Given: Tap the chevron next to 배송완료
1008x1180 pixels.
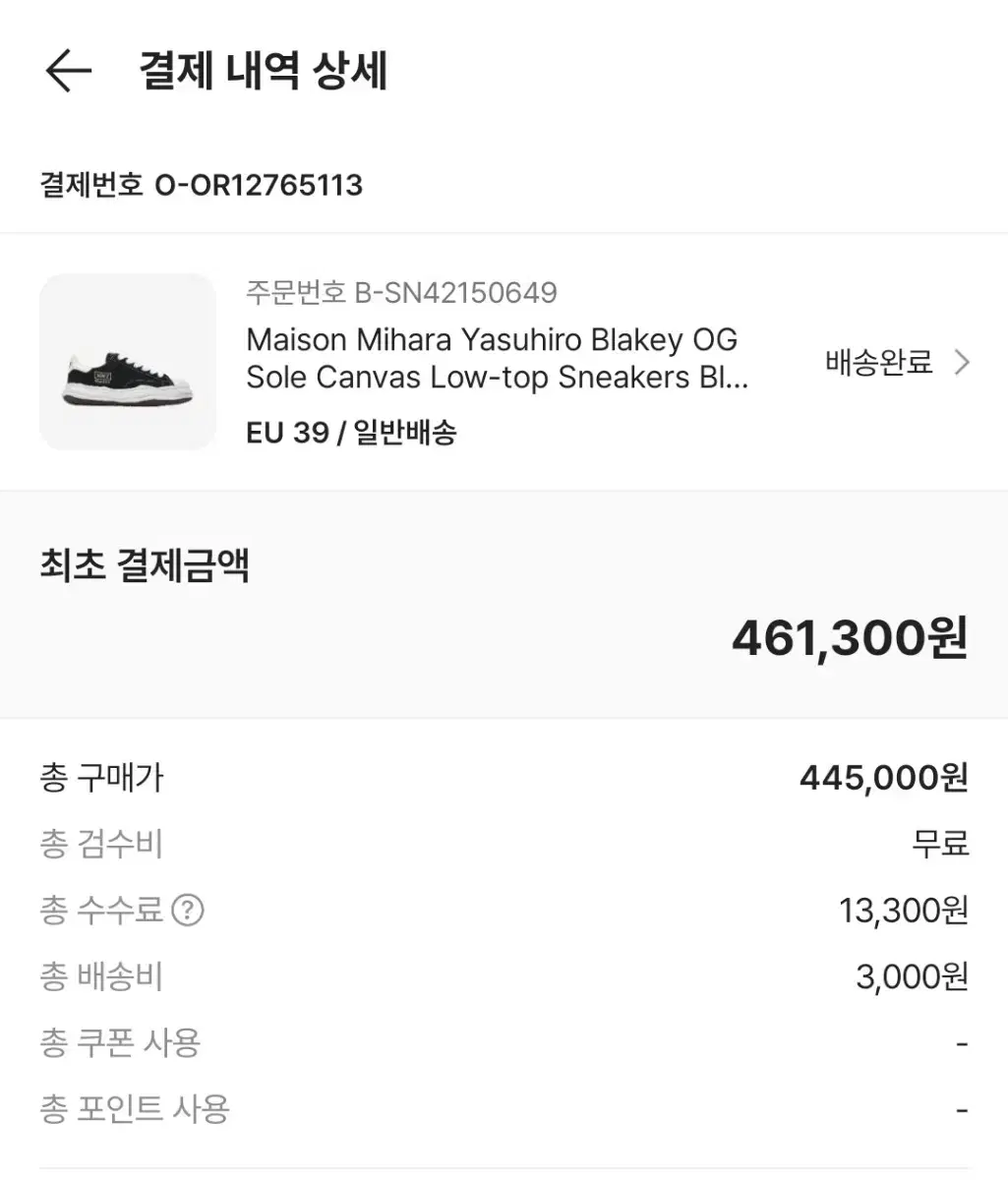Looking at the screenshot, I should pos(962,363).
